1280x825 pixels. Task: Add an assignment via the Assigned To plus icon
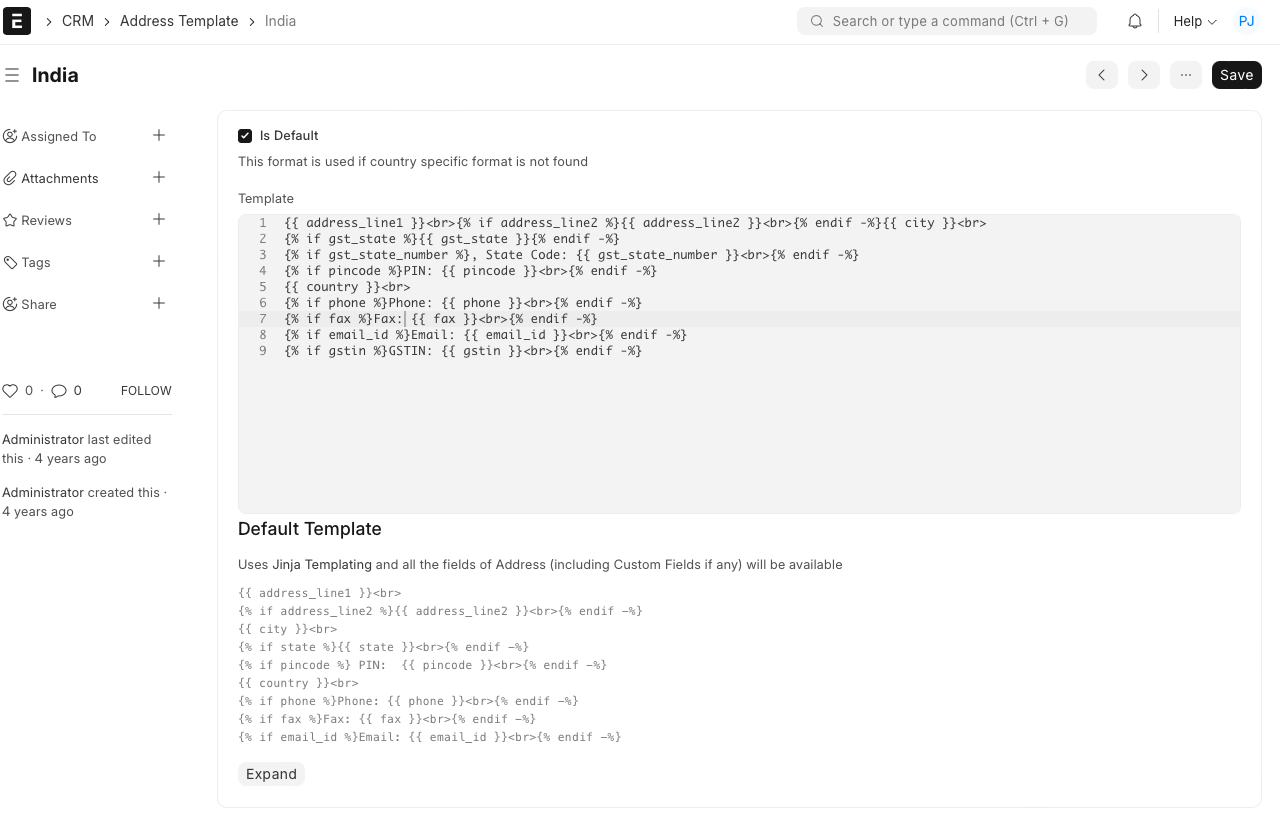point(159,135)
